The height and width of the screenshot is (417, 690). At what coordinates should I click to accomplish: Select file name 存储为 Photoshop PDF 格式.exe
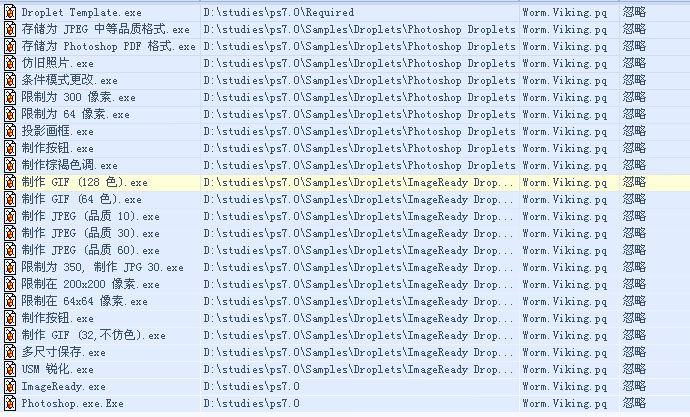point(108,46)
